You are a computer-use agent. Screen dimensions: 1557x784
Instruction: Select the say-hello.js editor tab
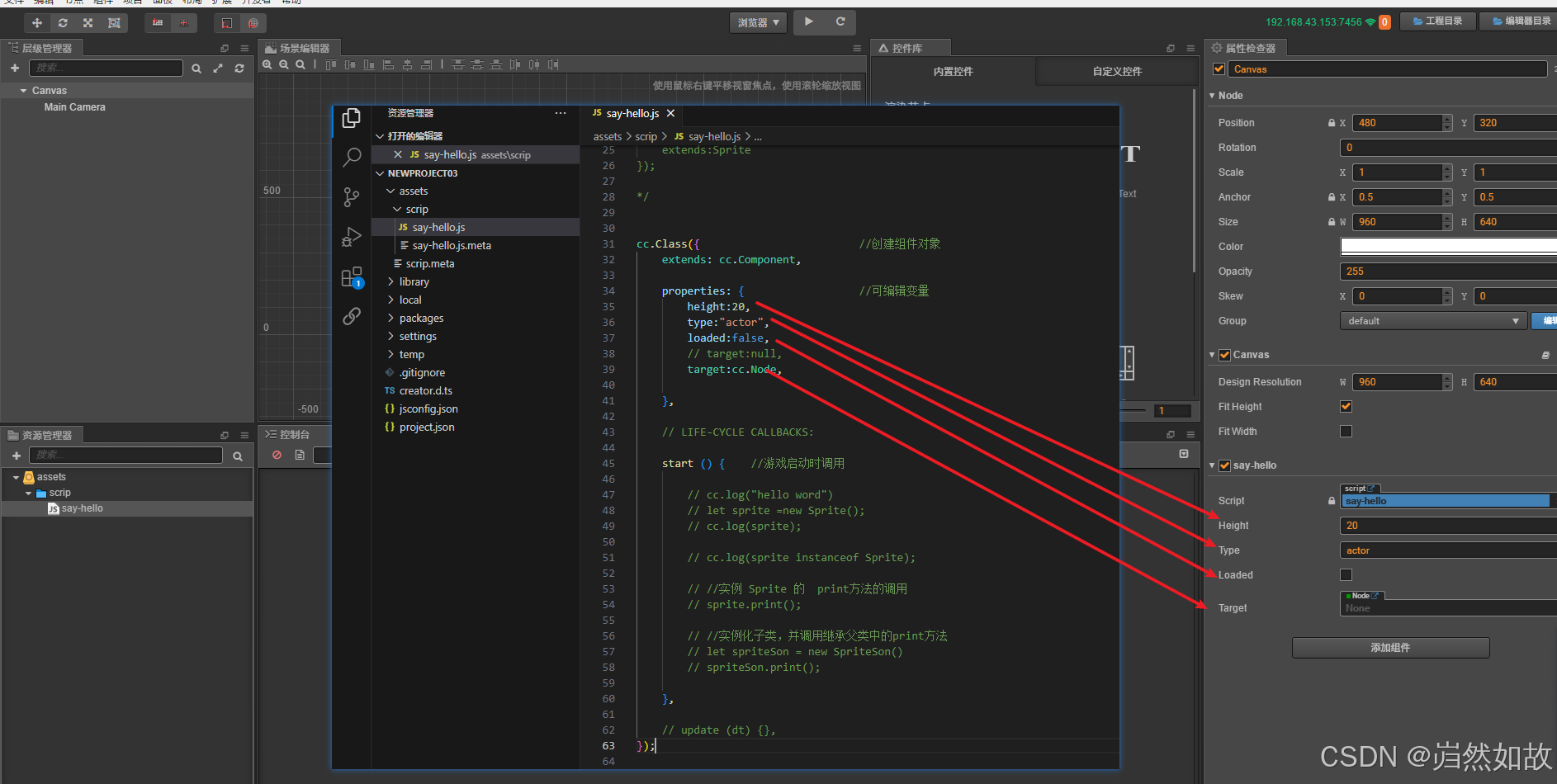click(632, 113)
